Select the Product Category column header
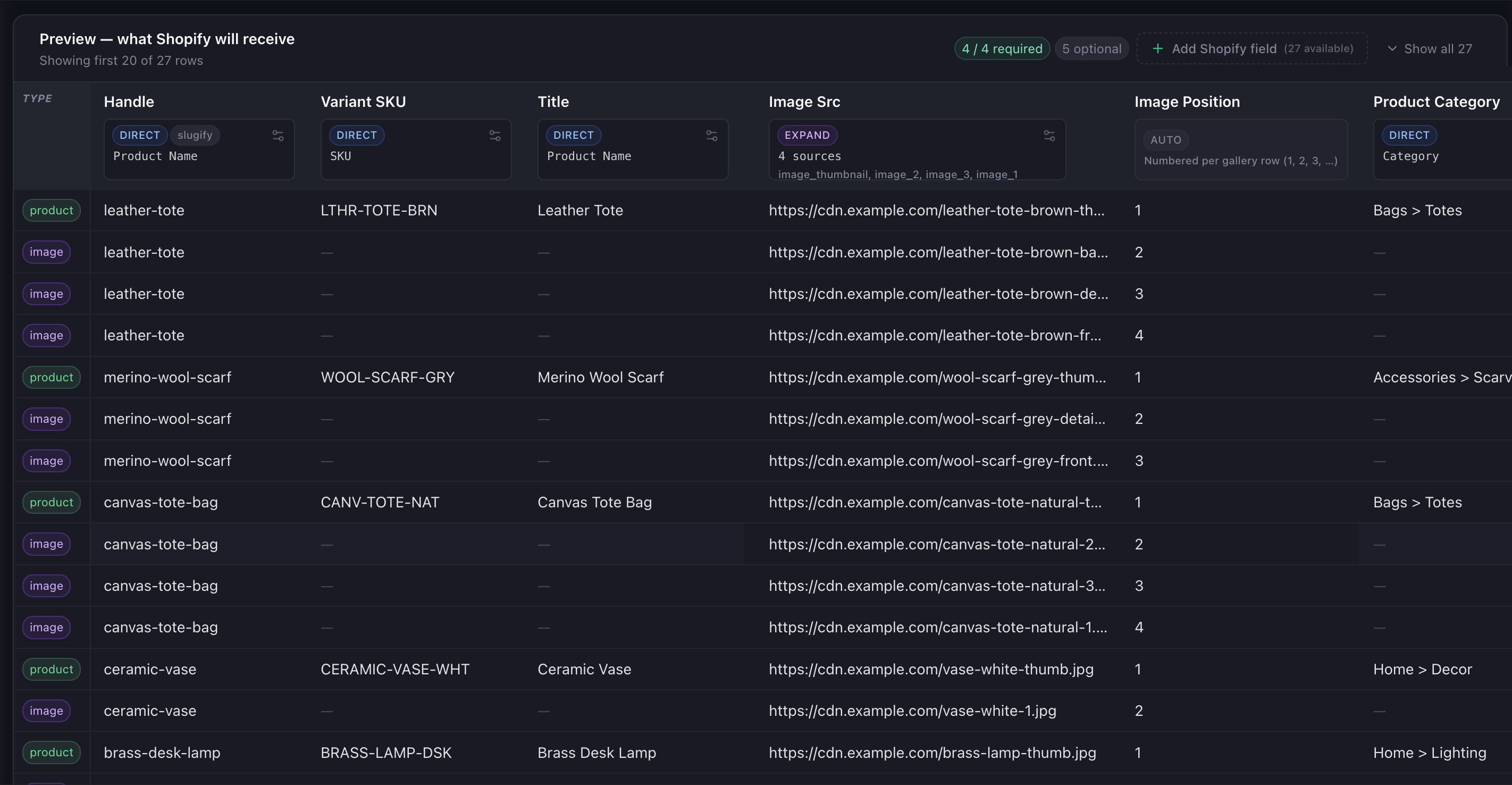 click(x=1437, y=102)
